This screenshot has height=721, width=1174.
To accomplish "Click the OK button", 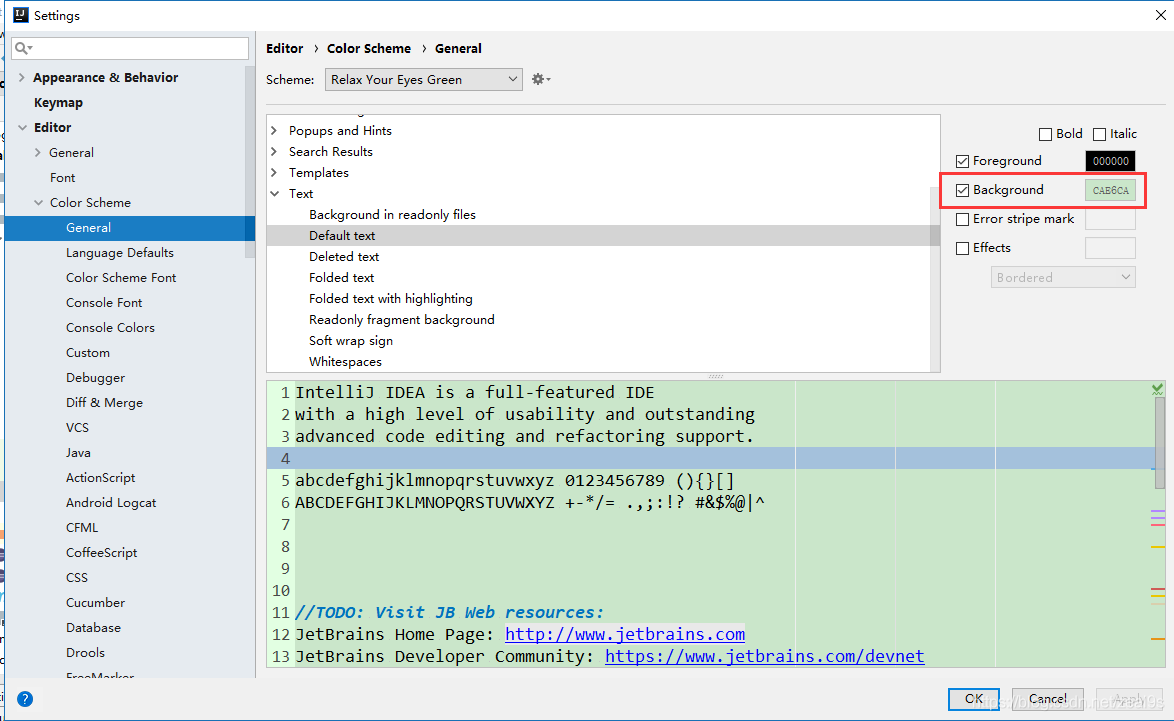I will coord(973,699).
